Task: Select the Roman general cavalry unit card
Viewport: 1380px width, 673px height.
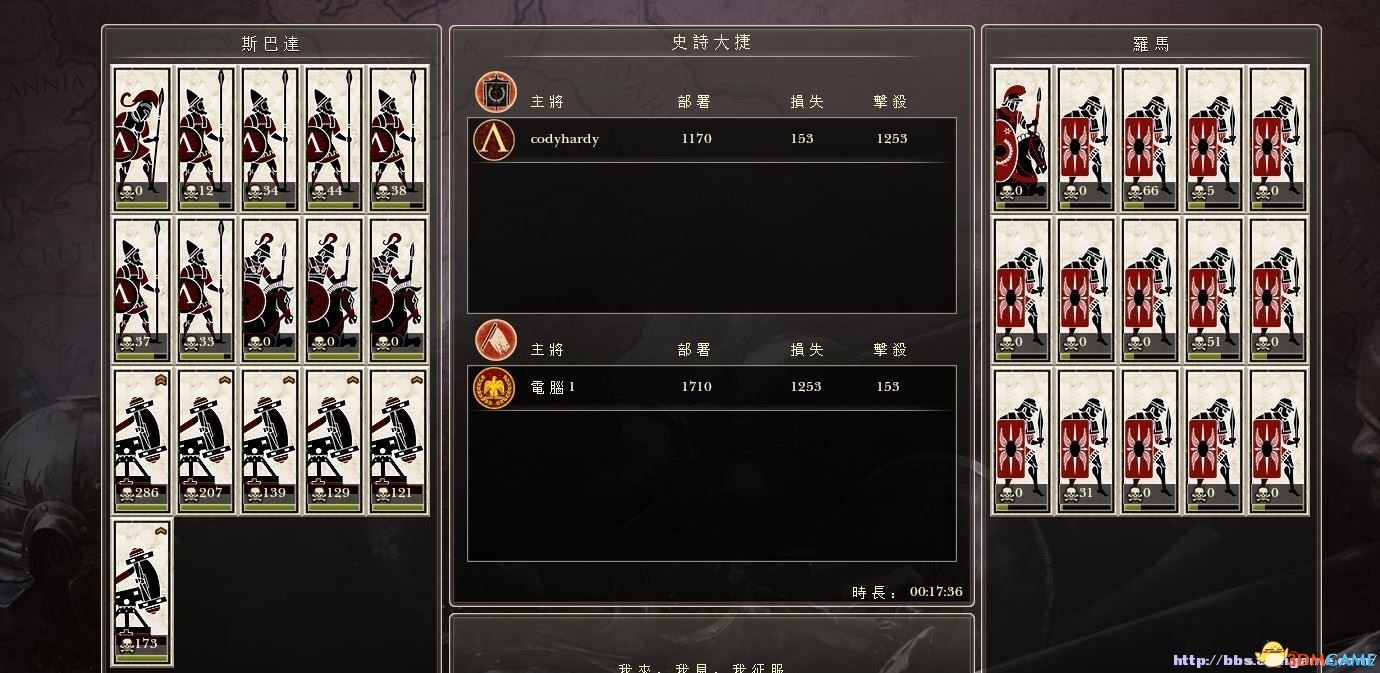Action: pos(1022,139)
